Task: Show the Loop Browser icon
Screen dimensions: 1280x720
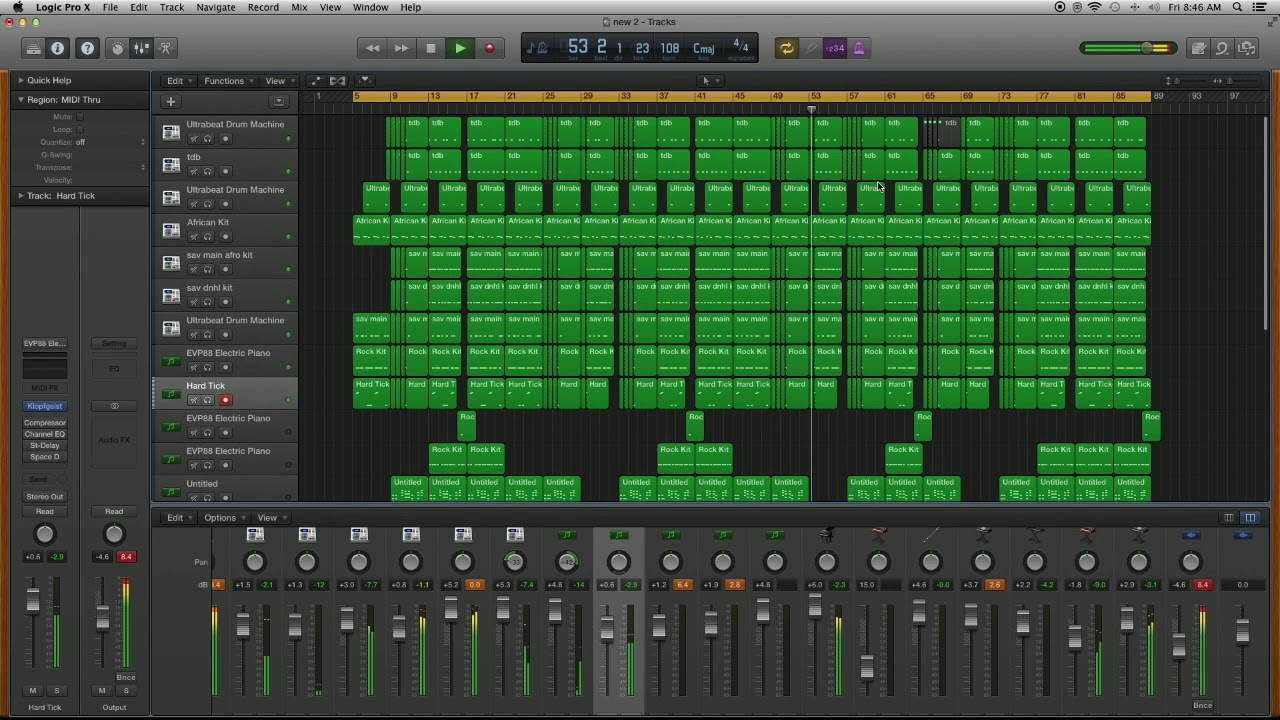Action: (x=1222, y=48)
